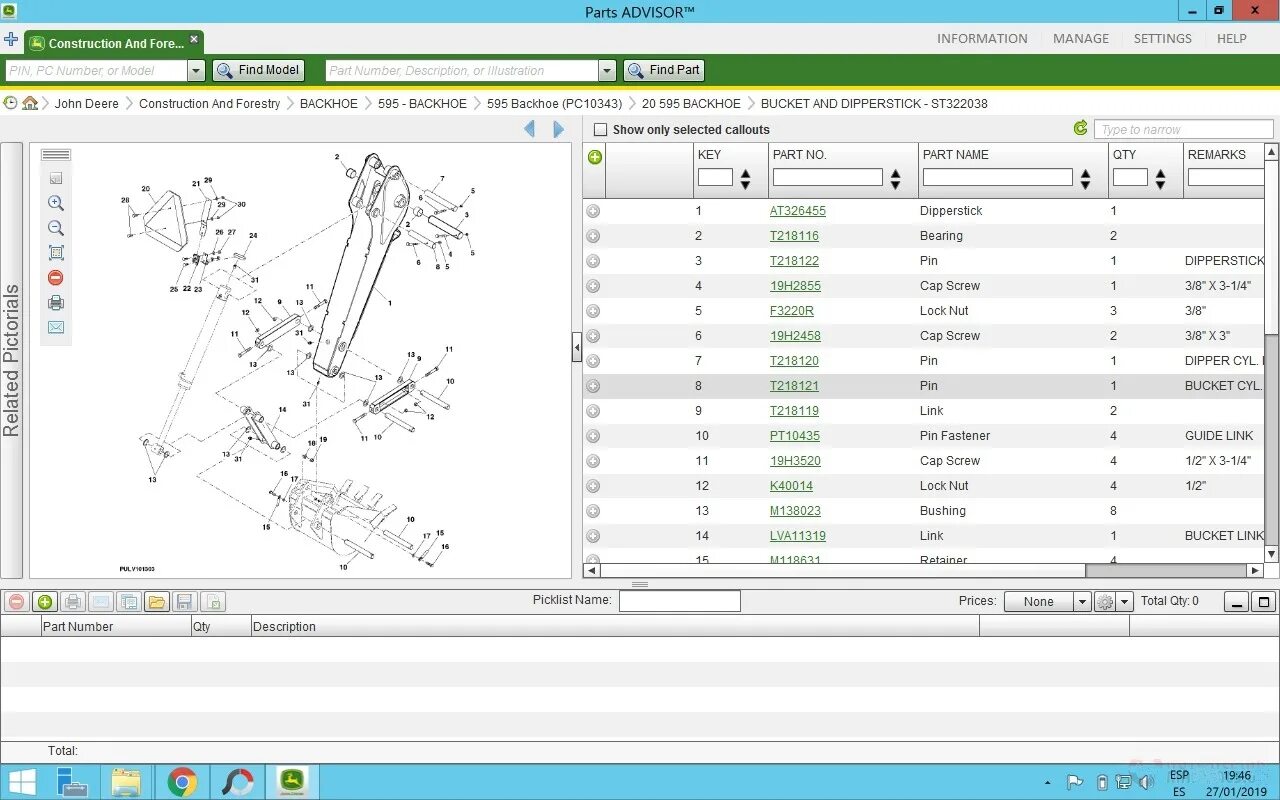Open a saved picklist with the folder icon

156,602
